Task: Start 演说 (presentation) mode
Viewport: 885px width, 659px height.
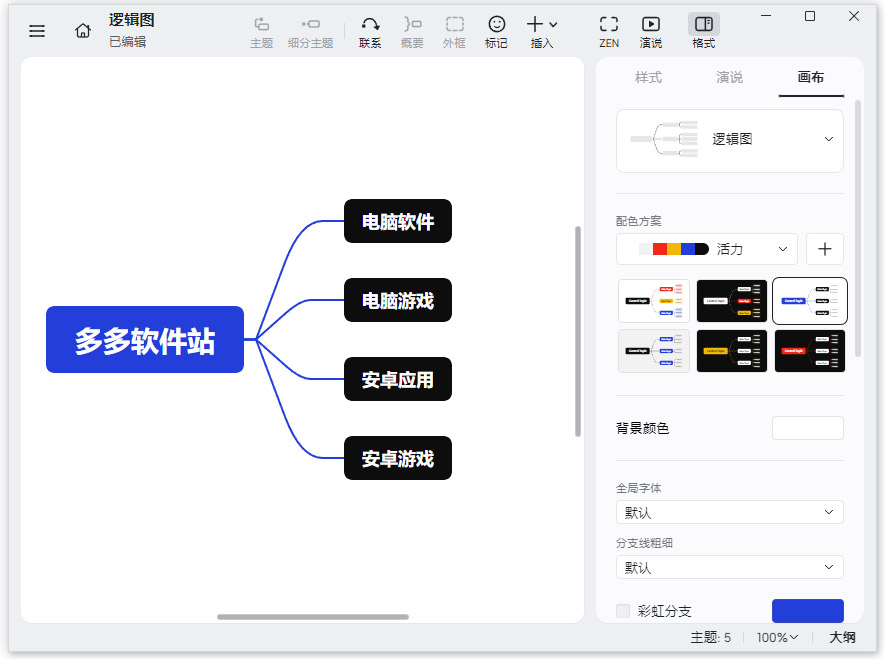Action: pyautogui.click(x=651, y=30)
